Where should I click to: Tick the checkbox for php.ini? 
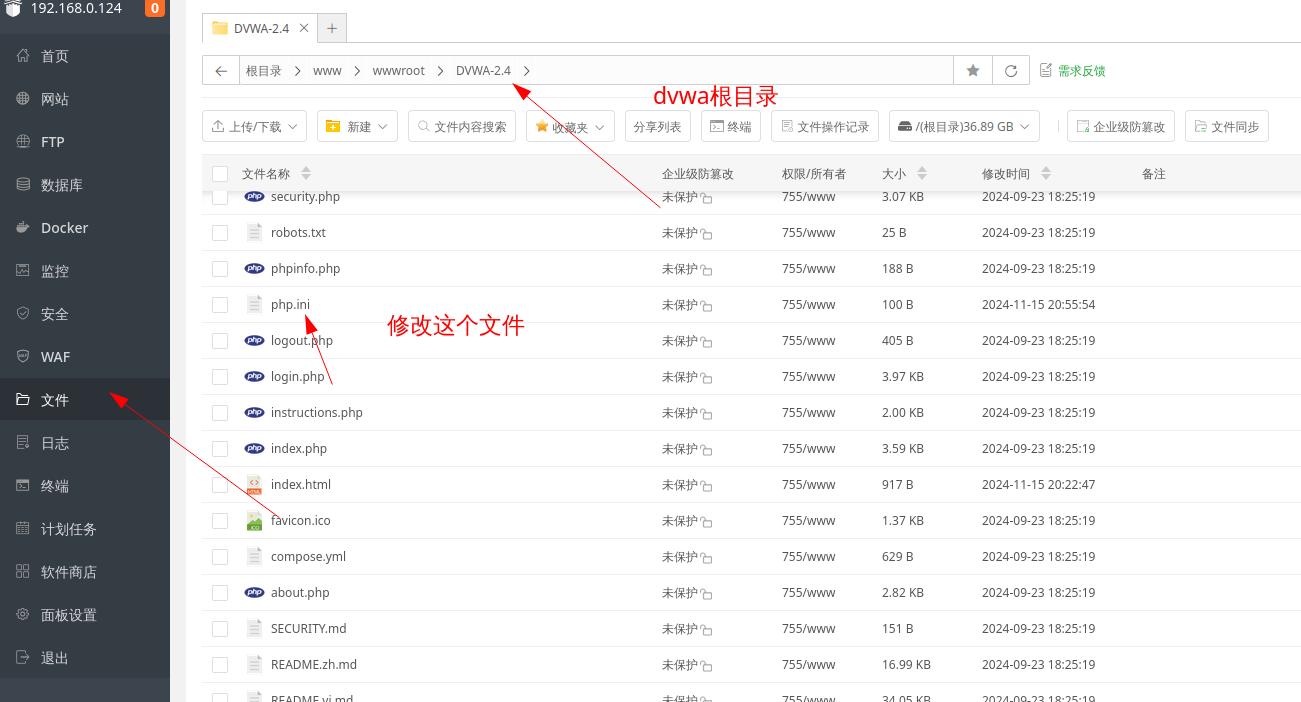pos(220,305)
